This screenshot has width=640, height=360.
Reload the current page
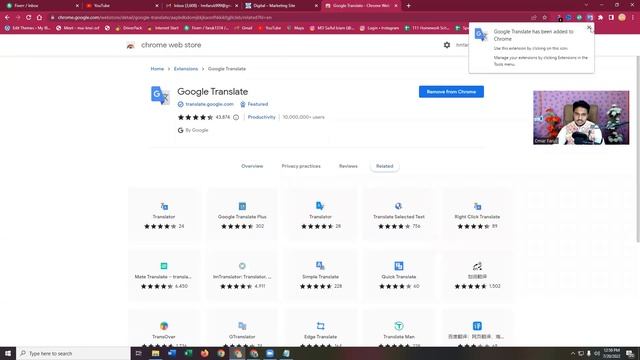click(x=28, y=18)
